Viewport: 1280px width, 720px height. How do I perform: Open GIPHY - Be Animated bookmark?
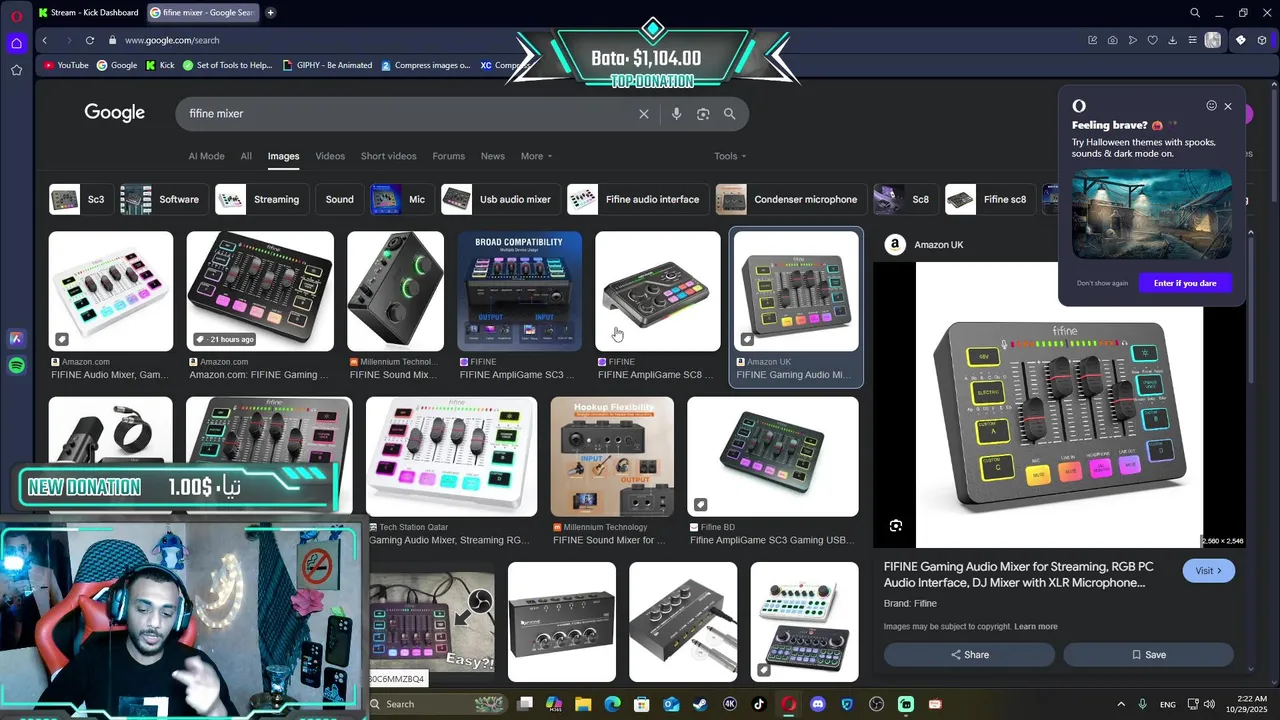[328, 65]
